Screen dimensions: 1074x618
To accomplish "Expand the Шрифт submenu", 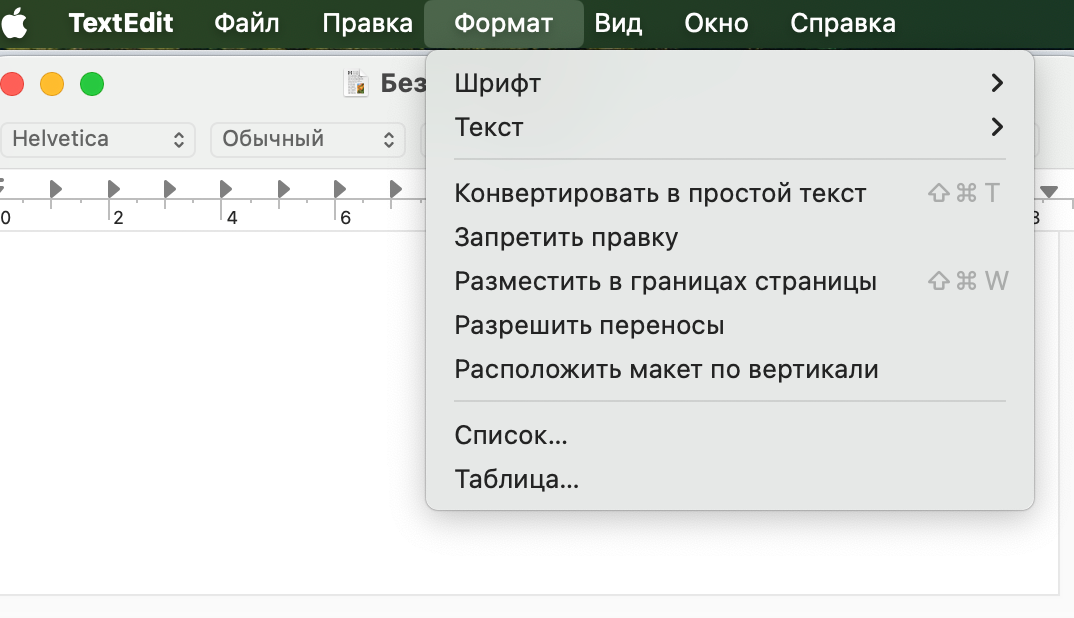I will point(729,83).
